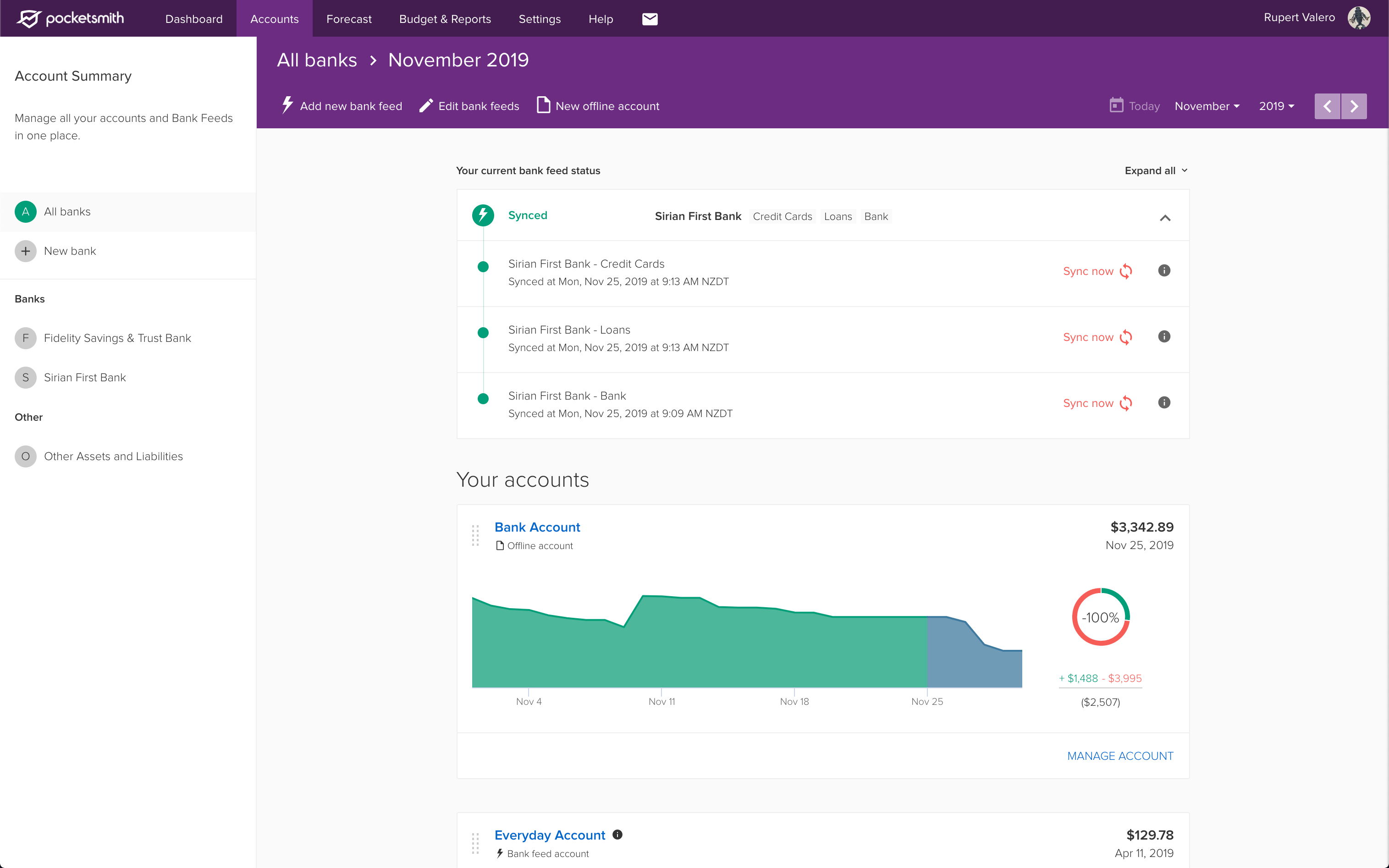1389x868 pixels.
Task: Click Add new bank feed
Action: point(342,106)
